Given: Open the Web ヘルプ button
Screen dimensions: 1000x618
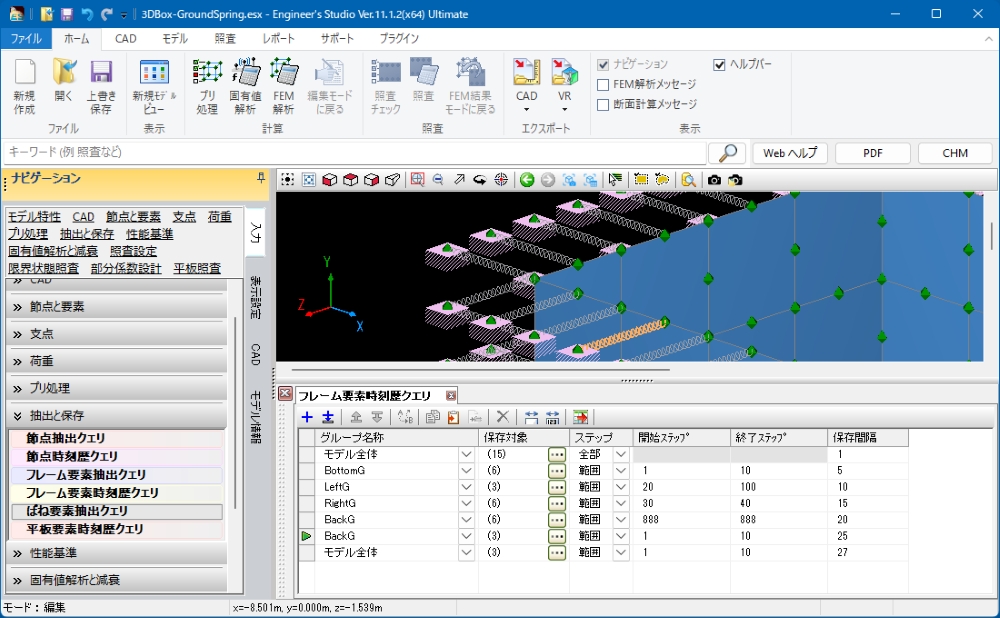Looking at the screenshot, I should tap(790, 153).
